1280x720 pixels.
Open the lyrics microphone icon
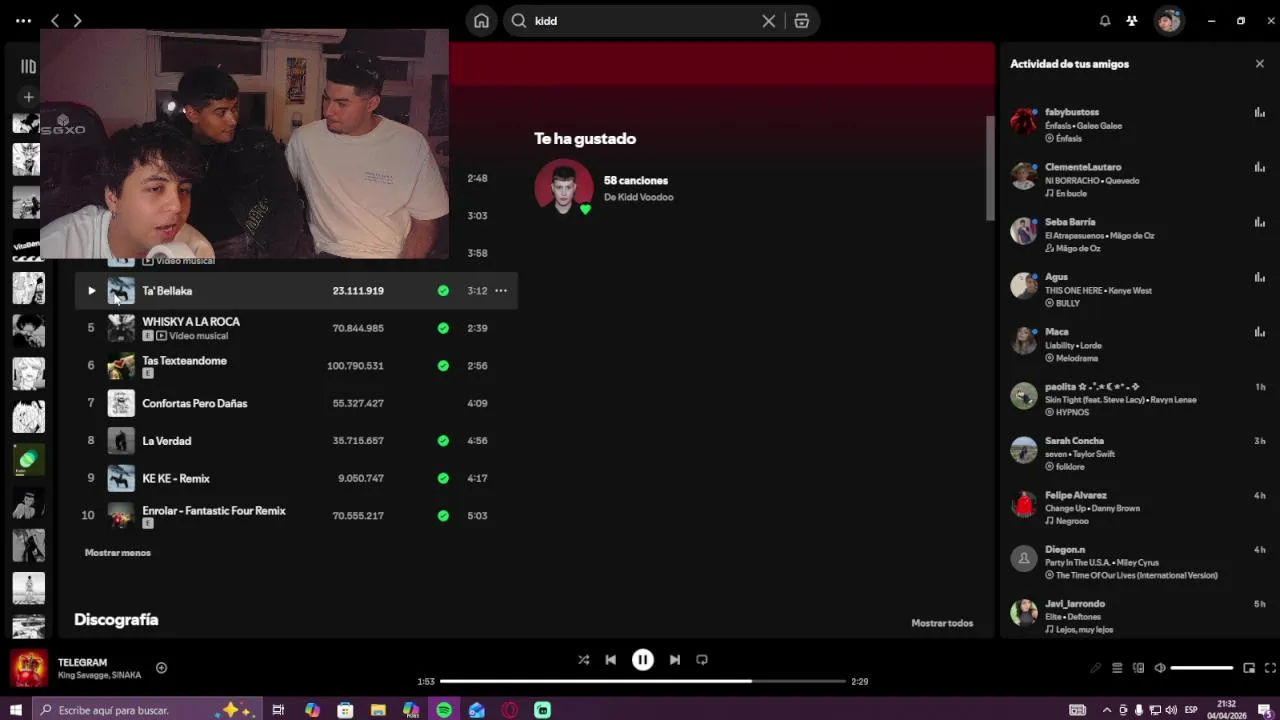point(1096,668)
